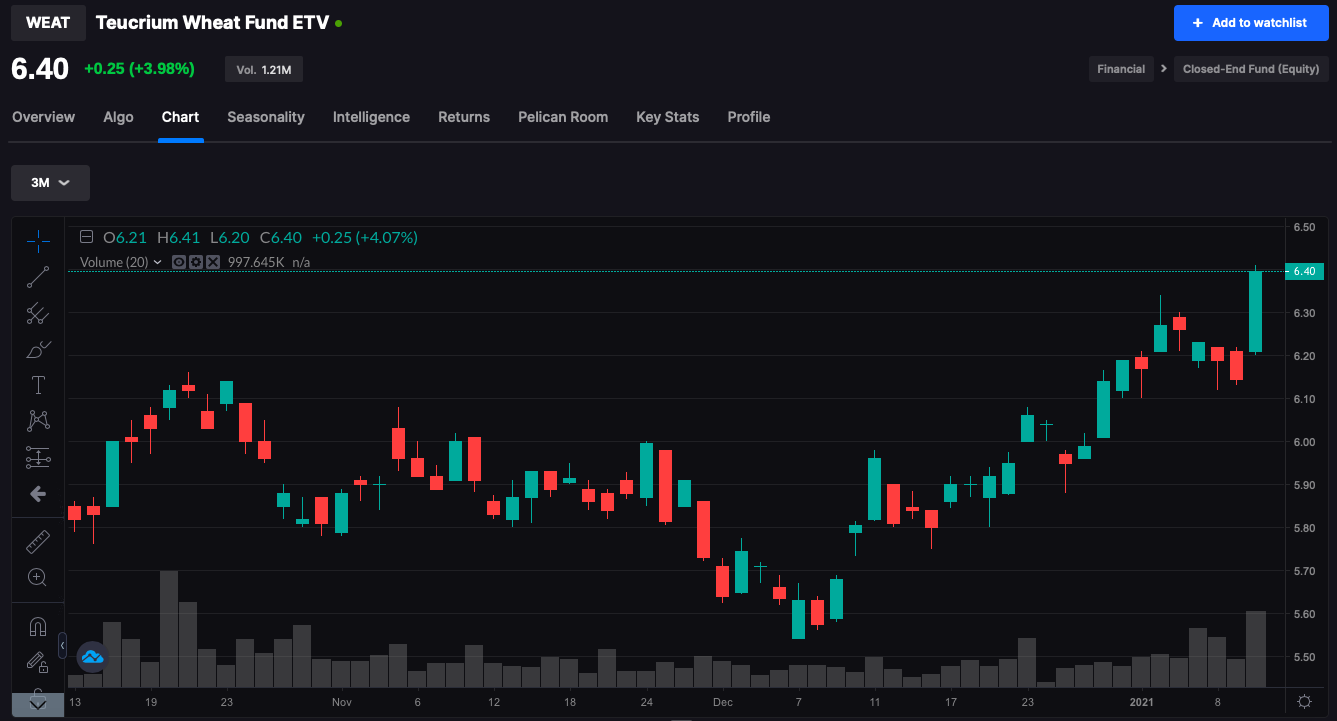The height and width of the screenshot is (721, 1337).
Task: Click the Financial category tag
Action: click(1121, 69)
